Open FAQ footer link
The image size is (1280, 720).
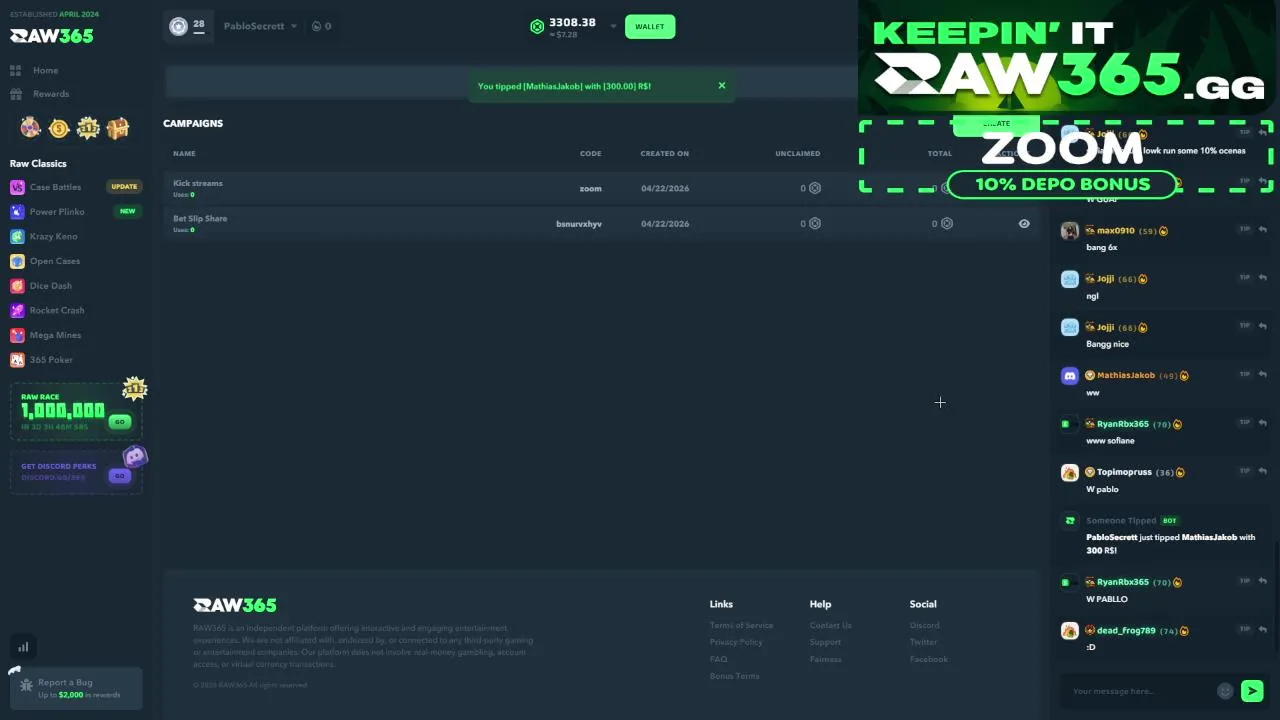click(x=718, y=659)
